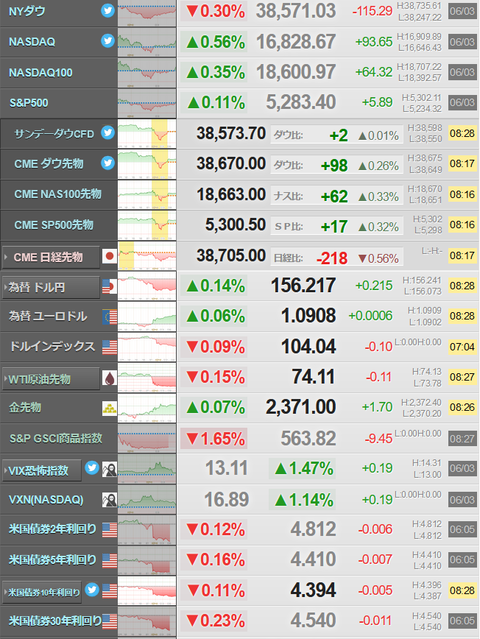Open the NYダウ mini chart thumbnail
This screenshot has height=639, width=480.
pyautogui.click(x=147, y=12)
